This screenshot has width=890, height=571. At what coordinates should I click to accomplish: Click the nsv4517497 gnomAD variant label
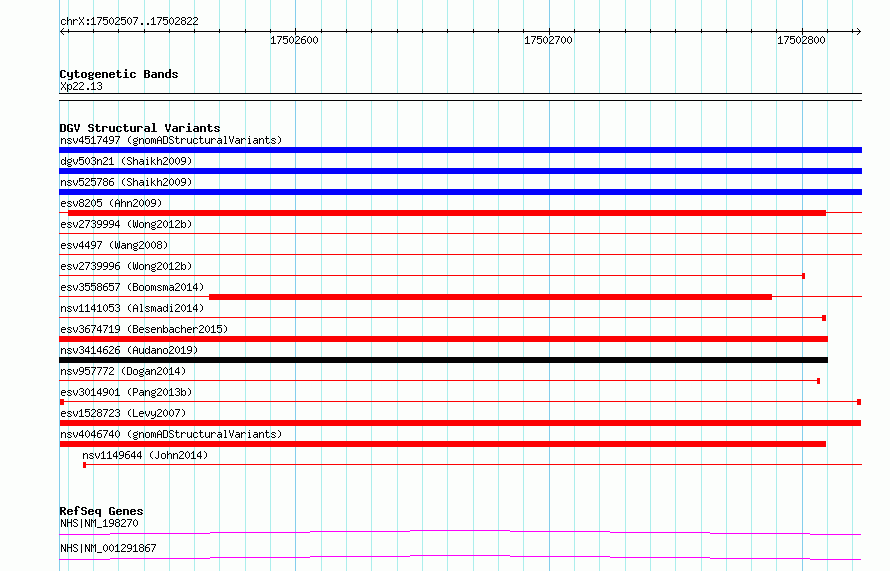click(171, 140)
